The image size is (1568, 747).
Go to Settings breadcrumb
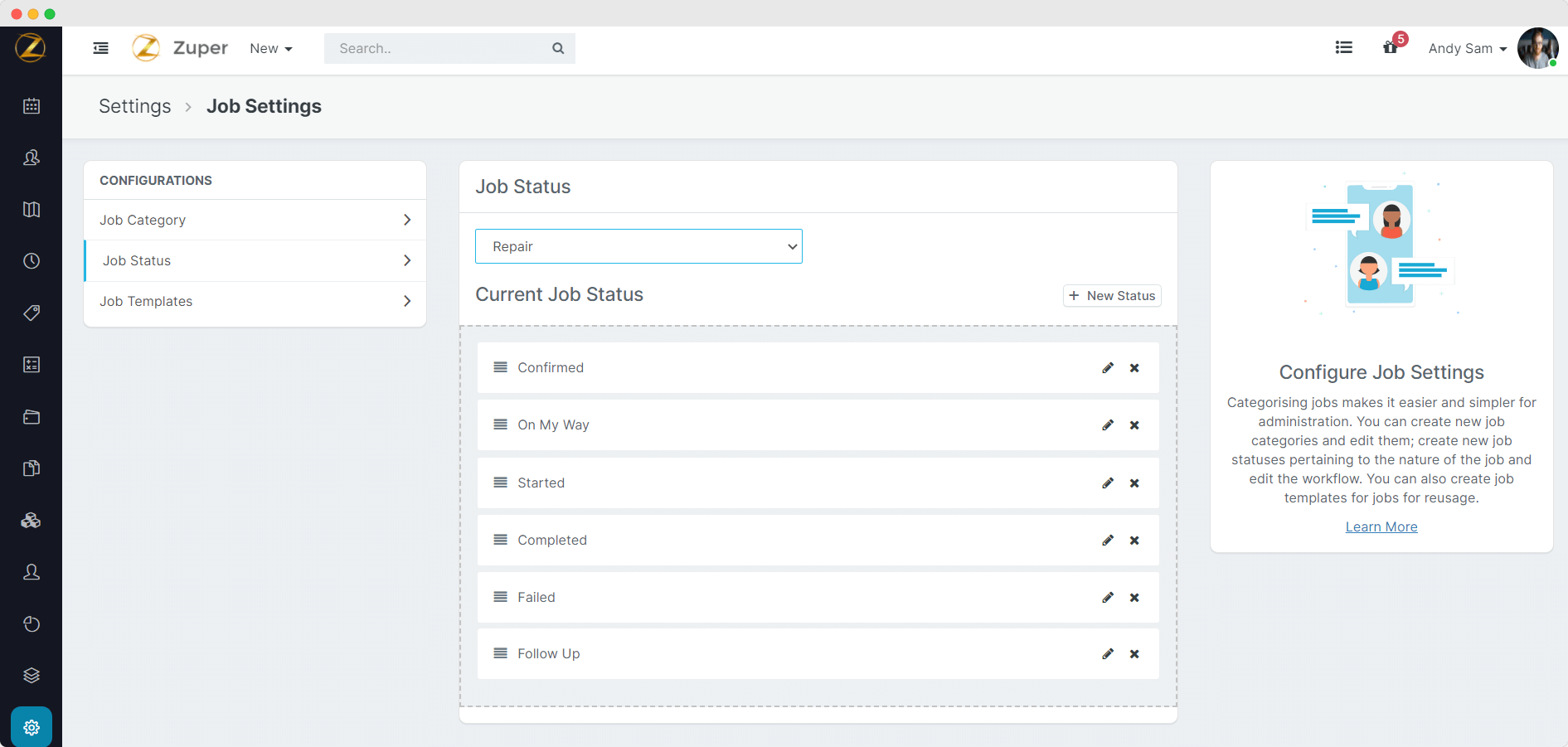(135, 106)
